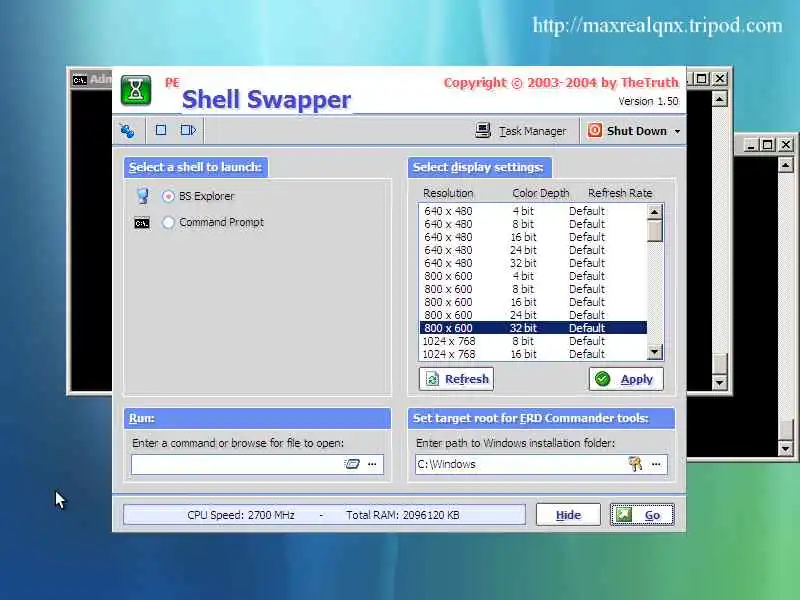Click the Command Prompt shell icon
This screenshot has width=800, height=600.
click(x=142, y=223)
